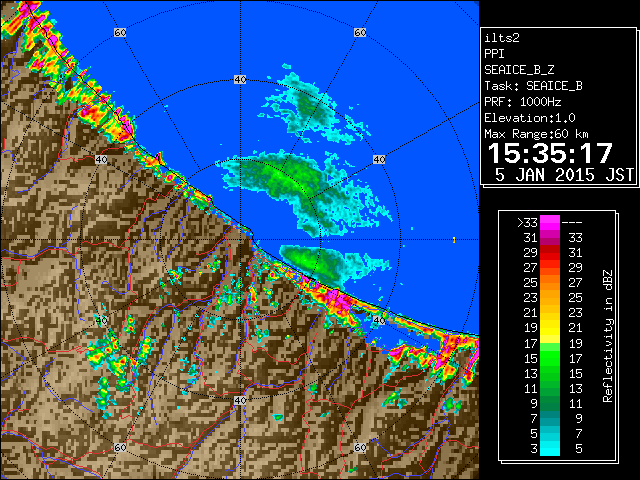Screen dimensions: 640x480
Task: Click the 40 km label due north of radar
Action: (240, 80)
